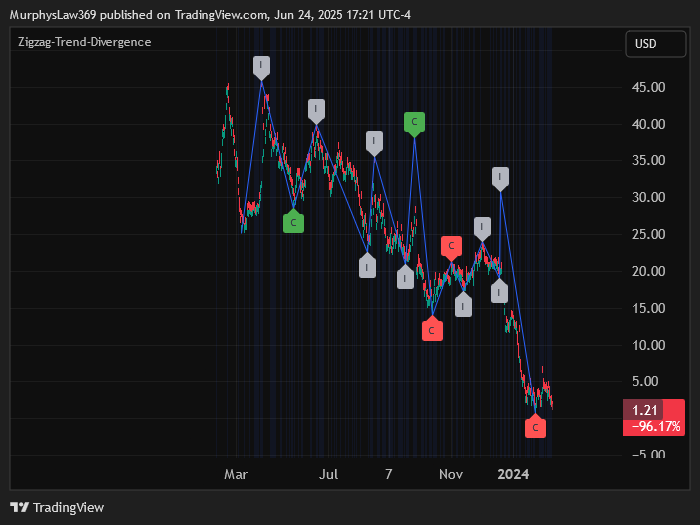Screen dimensions: 700x525
Task: Click the 25.00 price axis label
Action: tap(648, 234)
